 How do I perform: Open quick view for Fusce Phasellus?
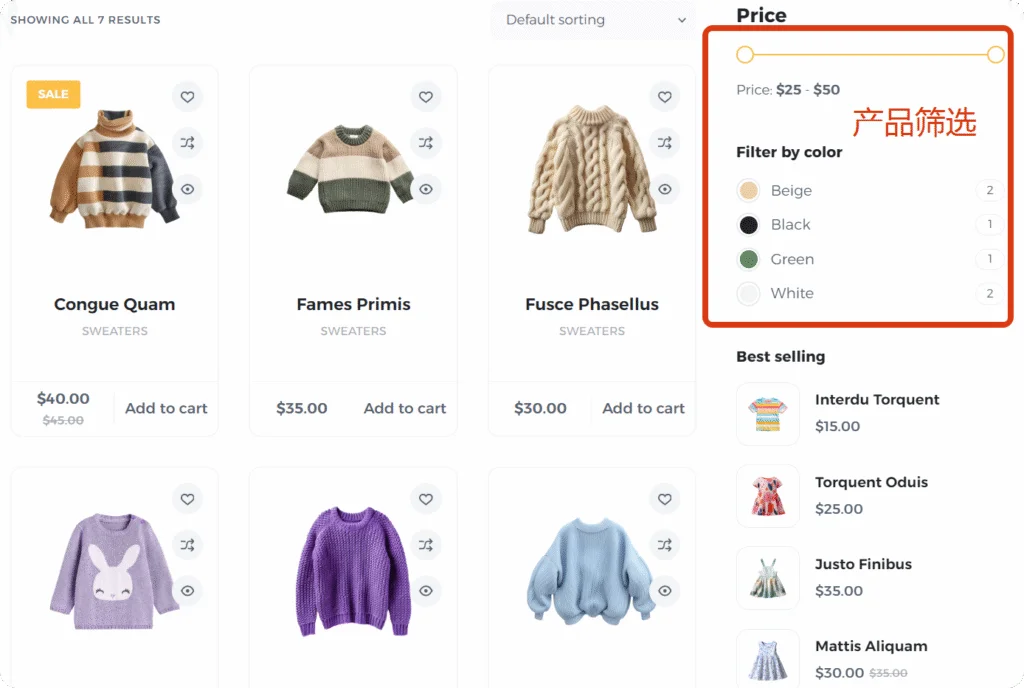[665, 189]
